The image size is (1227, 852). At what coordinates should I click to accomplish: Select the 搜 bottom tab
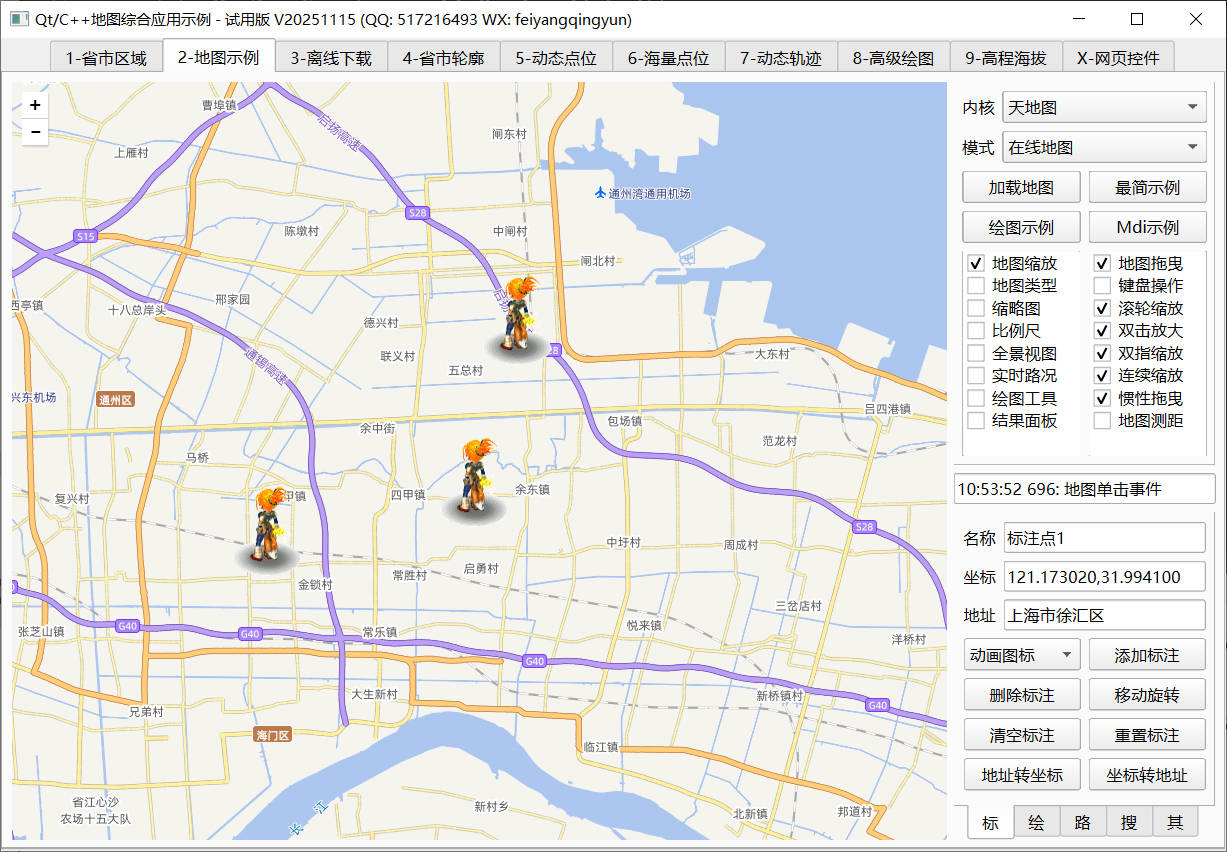(1129, 823)
